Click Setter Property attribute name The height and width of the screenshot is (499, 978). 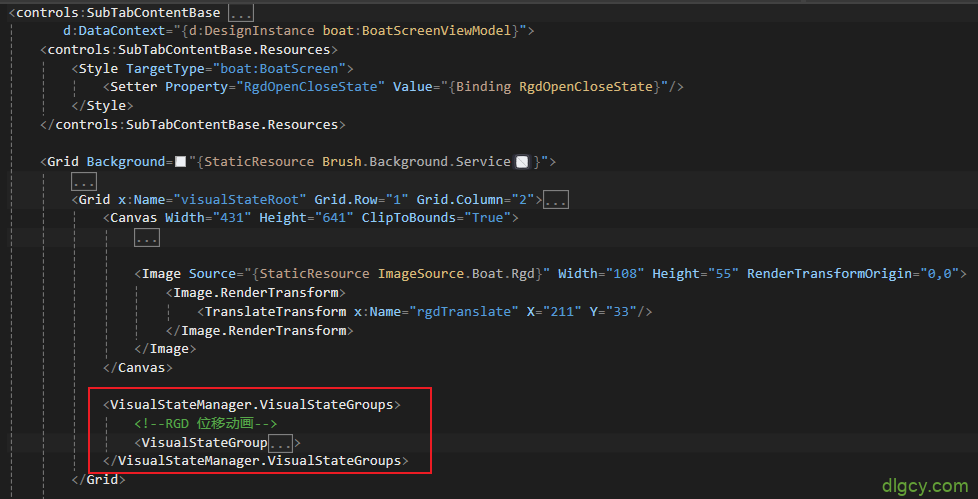coord(196,87)
